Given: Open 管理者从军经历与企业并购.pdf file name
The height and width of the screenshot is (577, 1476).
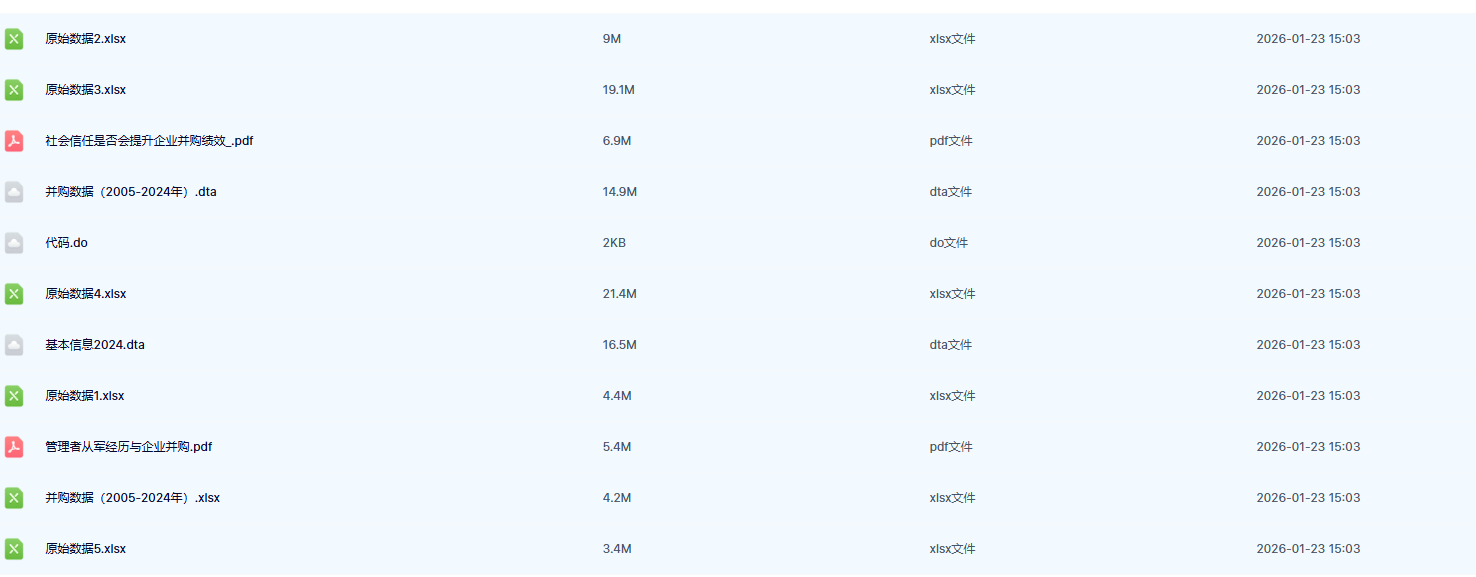Looking at the screenshot, I should click(x=128, y=447).
